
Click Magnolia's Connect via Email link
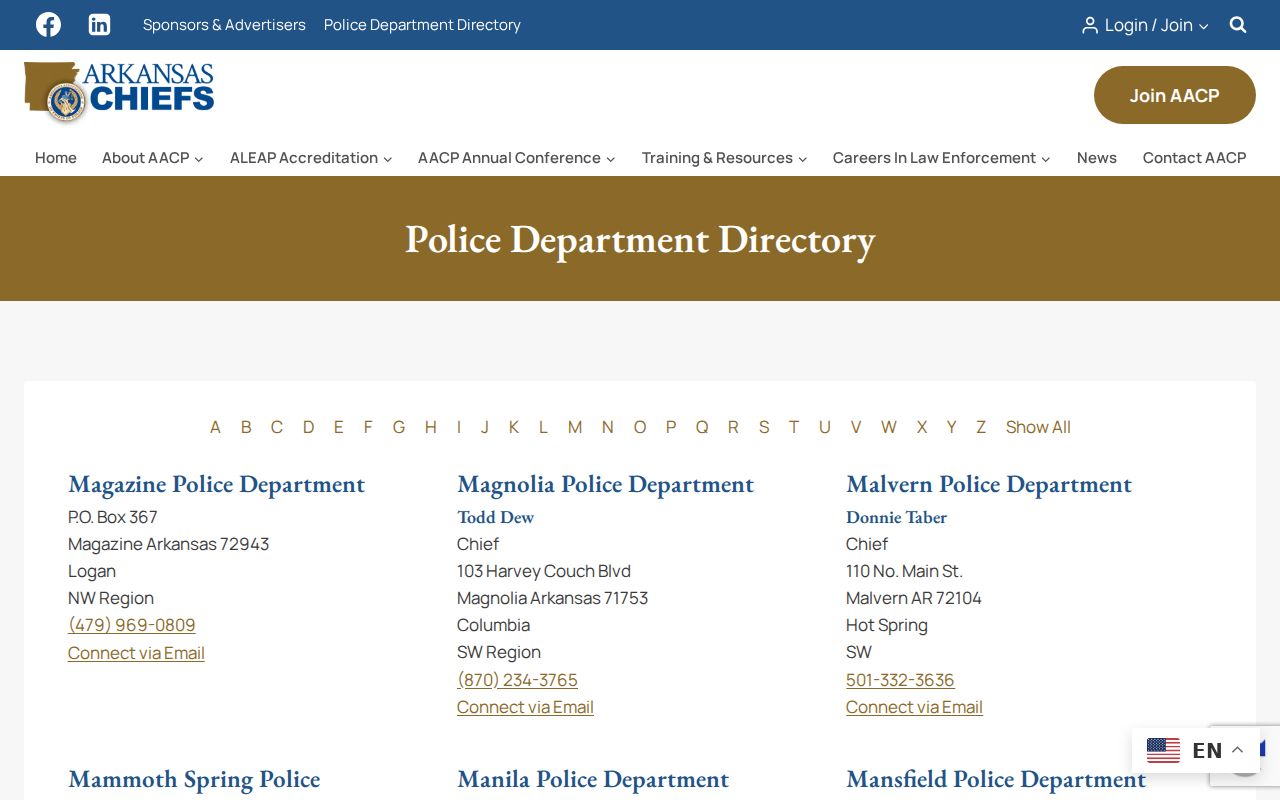[x=525, y=707]
